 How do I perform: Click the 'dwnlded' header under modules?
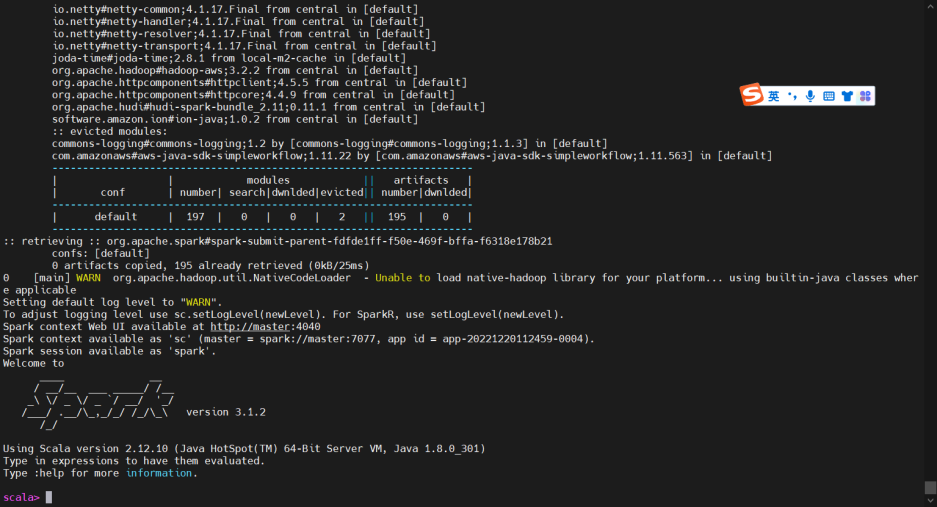coord(293,193)
